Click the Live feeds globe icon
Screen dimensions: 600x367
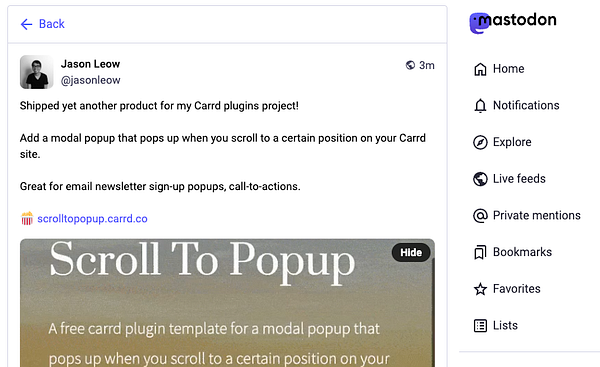pyautogui.click(x=480, y=179)
